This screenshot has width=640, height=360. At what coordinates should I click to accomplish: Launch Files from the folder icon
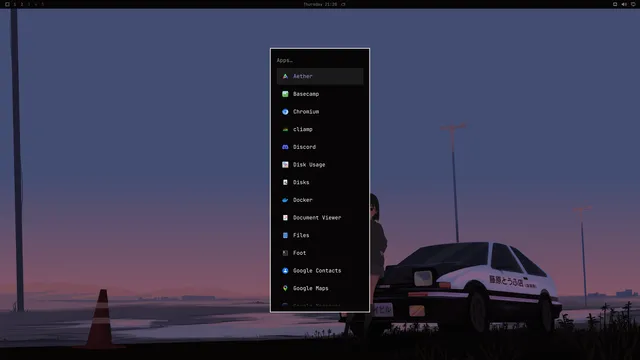click(x=285, y=235)
